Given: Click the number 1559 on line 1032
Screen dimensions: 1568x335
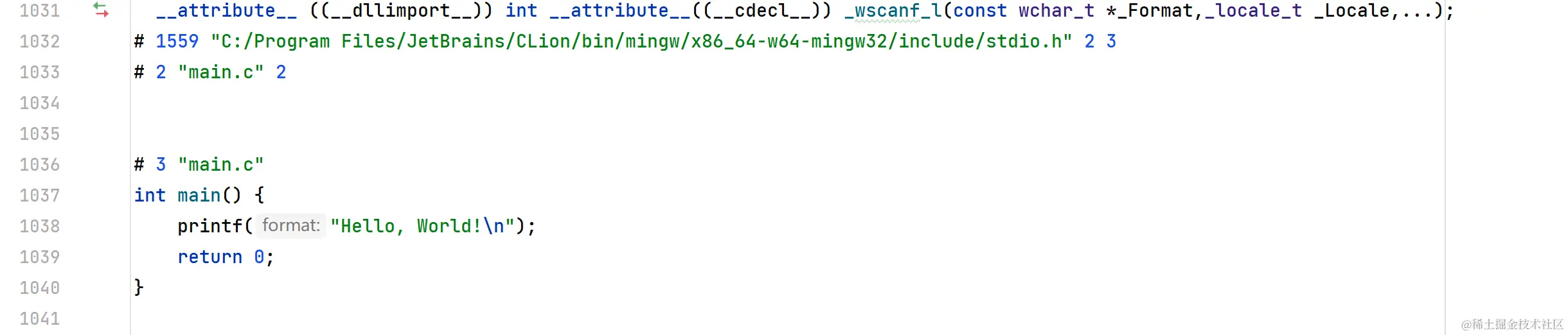Looking at the screenshot, I should [x=177, y=42].
